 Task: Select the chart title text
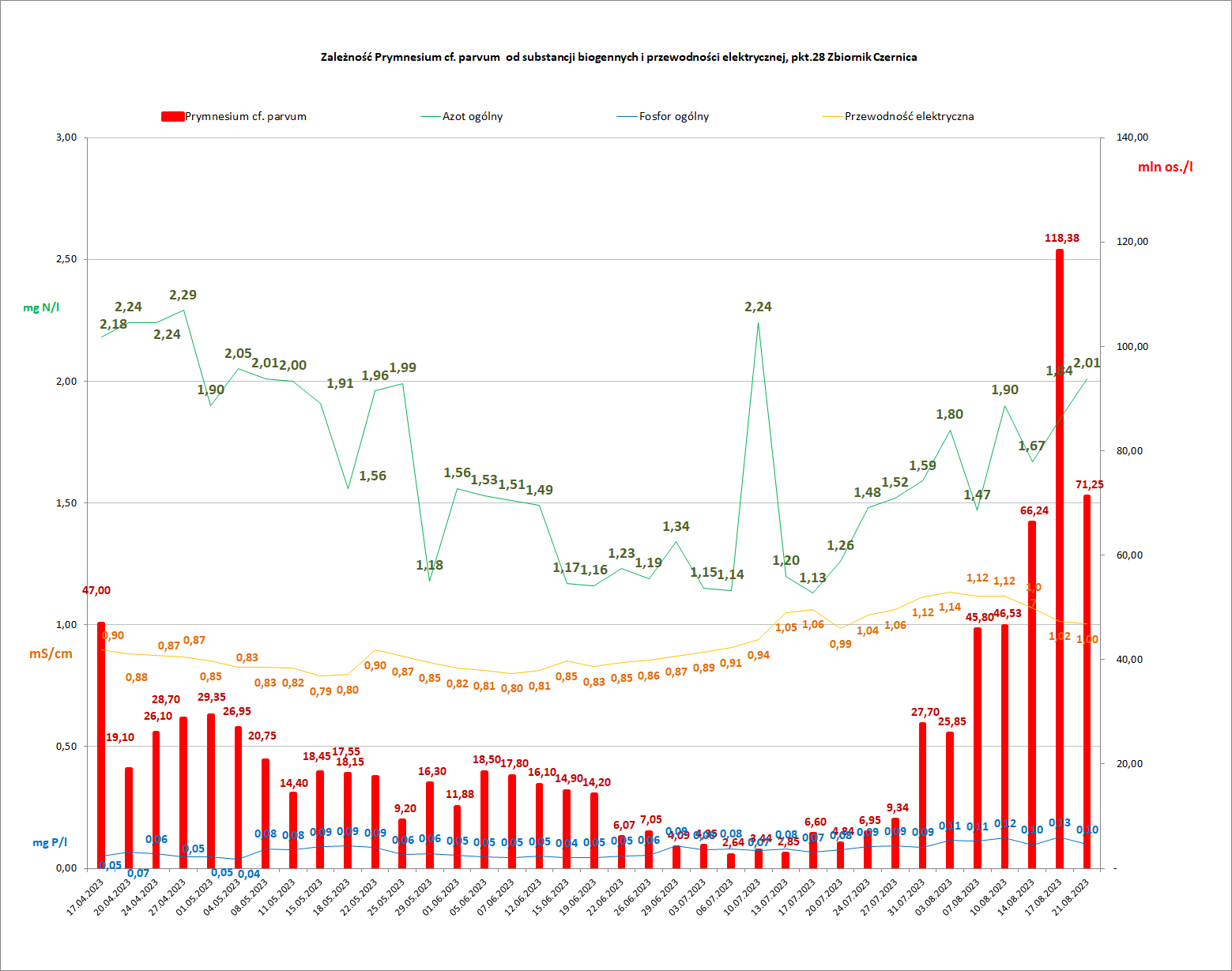pyautogui.click(x=618, y=57)
